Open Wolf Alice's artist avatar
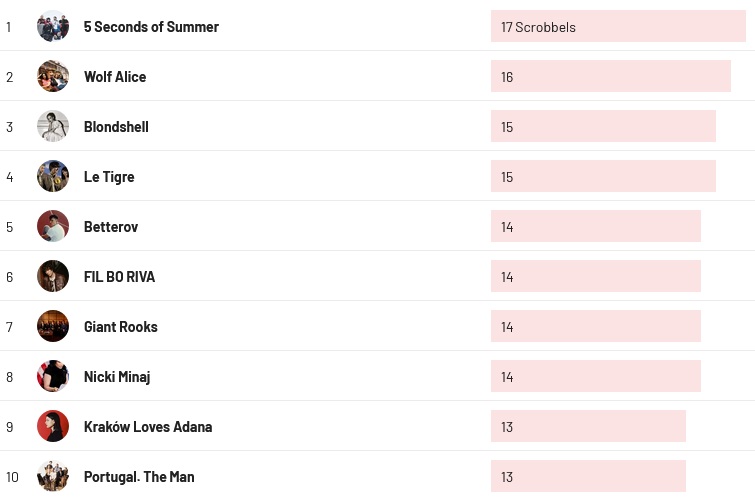755x499 pixels. click(53, 76)
